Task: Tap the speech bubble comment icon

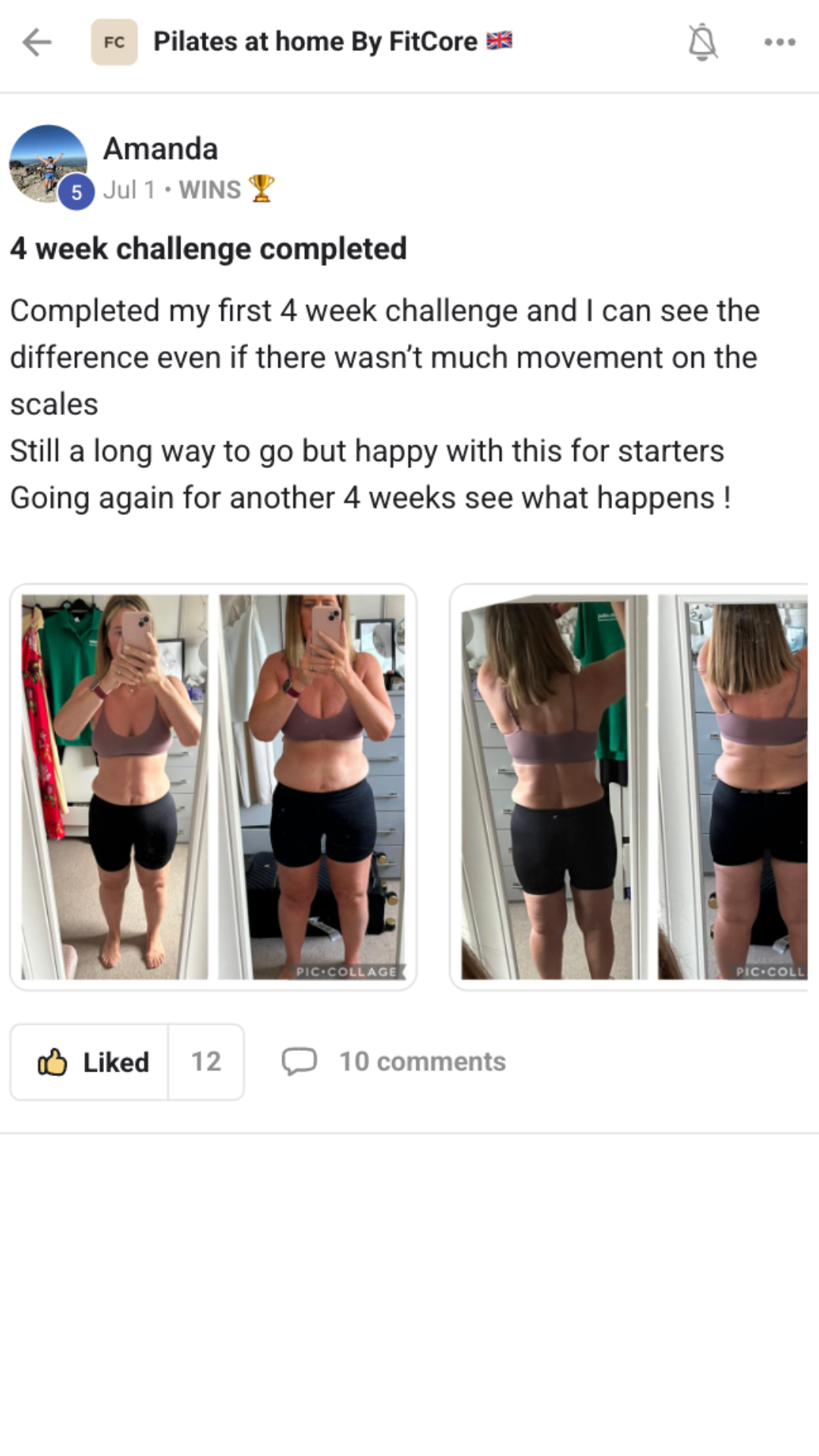Action: (x=299, y=1062)
